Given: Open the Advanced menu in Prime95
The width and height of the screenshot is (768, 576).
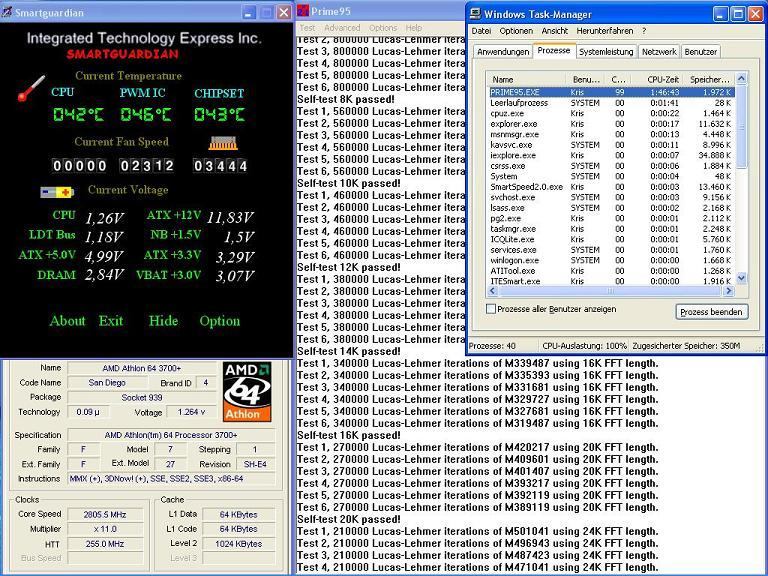Looking at the screenshot, I should coord(342,28).
